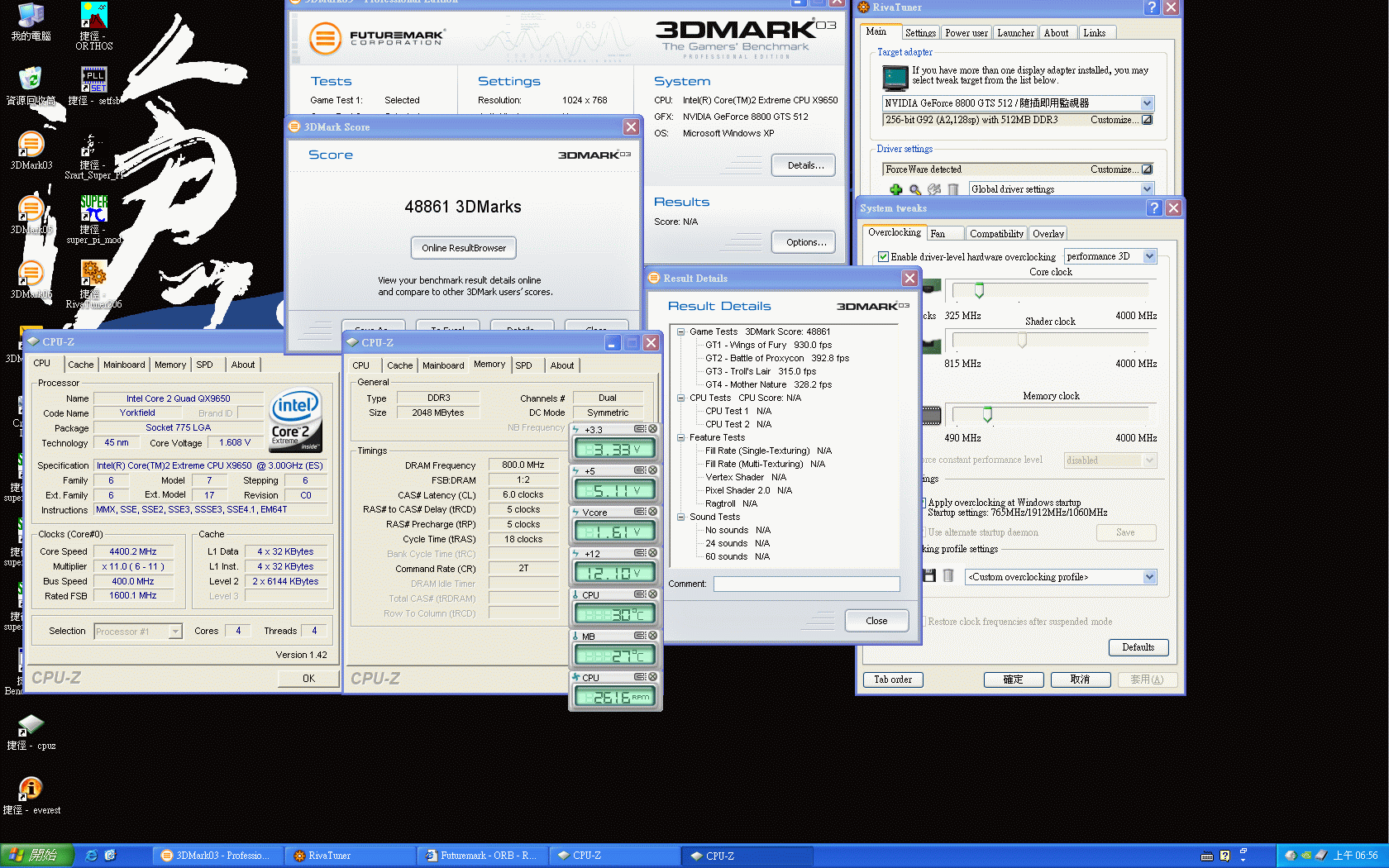
Task: Click the Online ResultBrowser button
Action: [x=464, y=248]
